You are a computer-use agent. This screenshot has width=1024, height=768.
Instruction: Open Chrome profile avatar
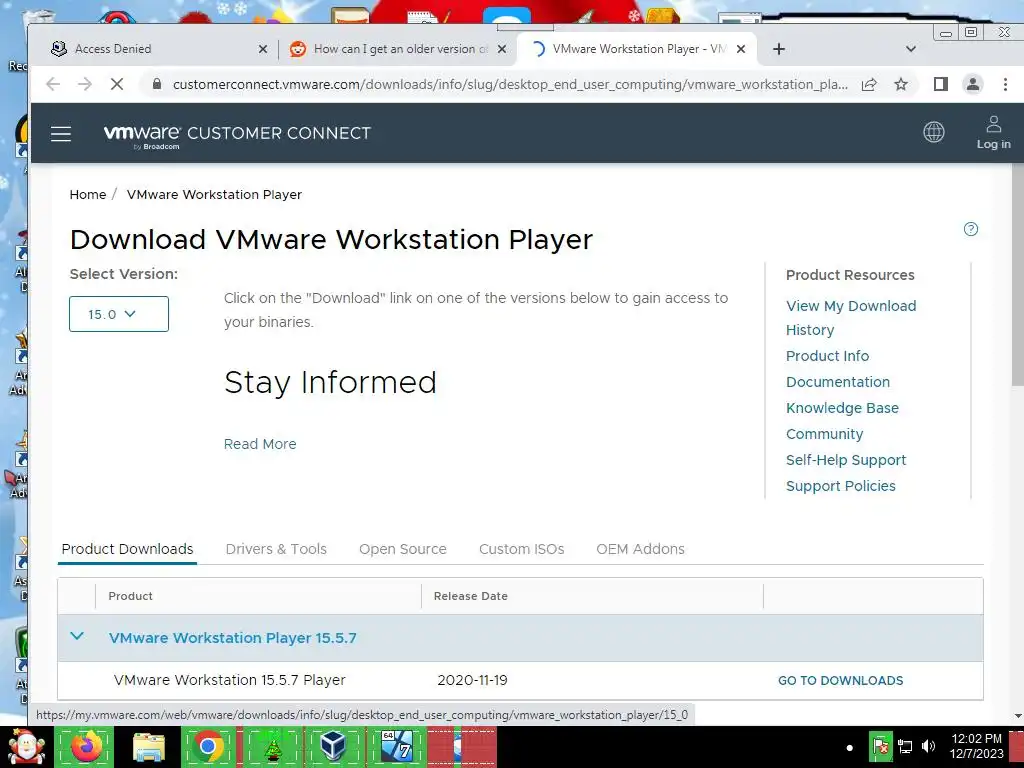tap(972, 84)
